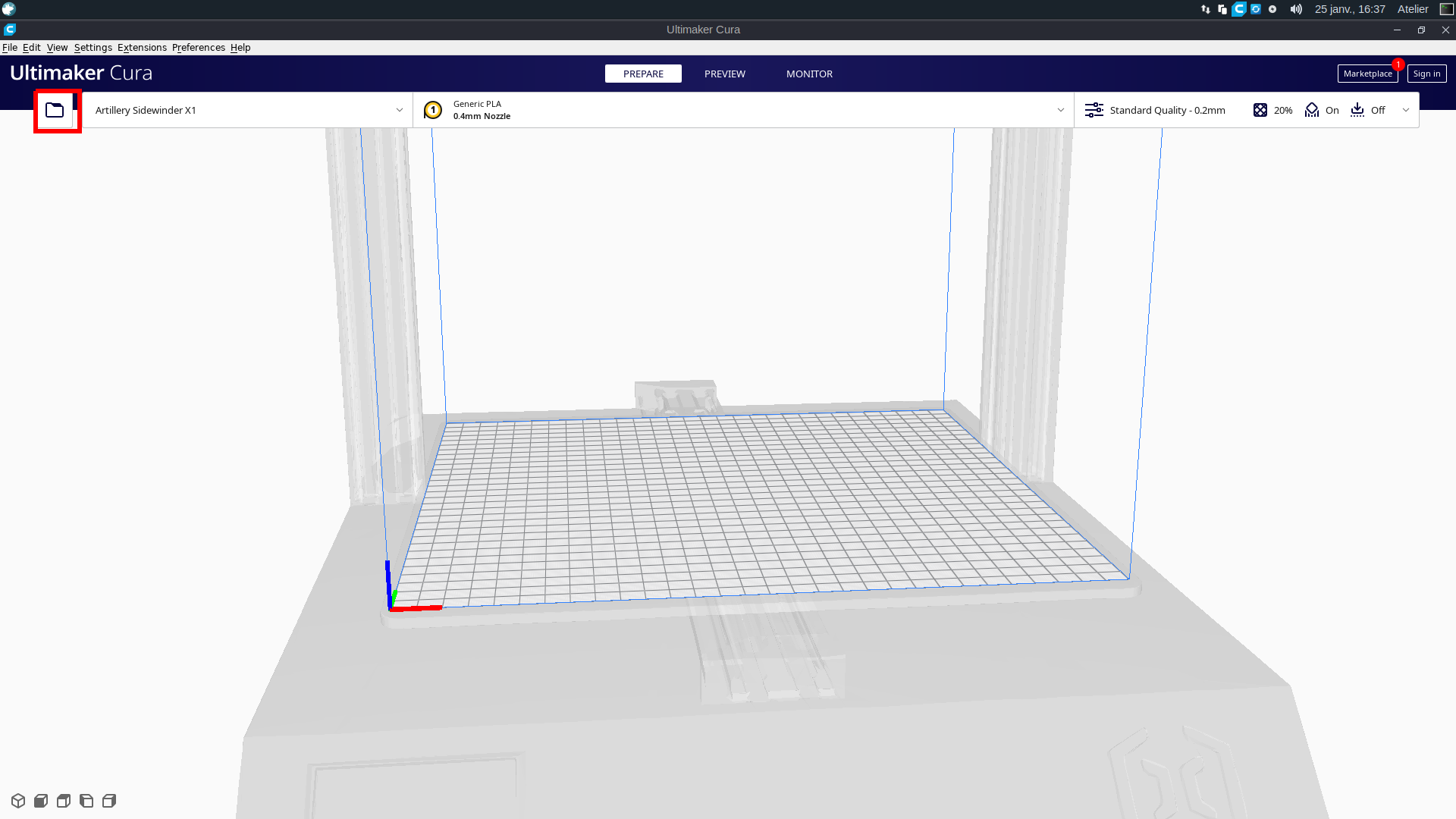Click the Marketplace notification badge
This screenshot has height=819, width=1456.
[x=1398, y=64]
